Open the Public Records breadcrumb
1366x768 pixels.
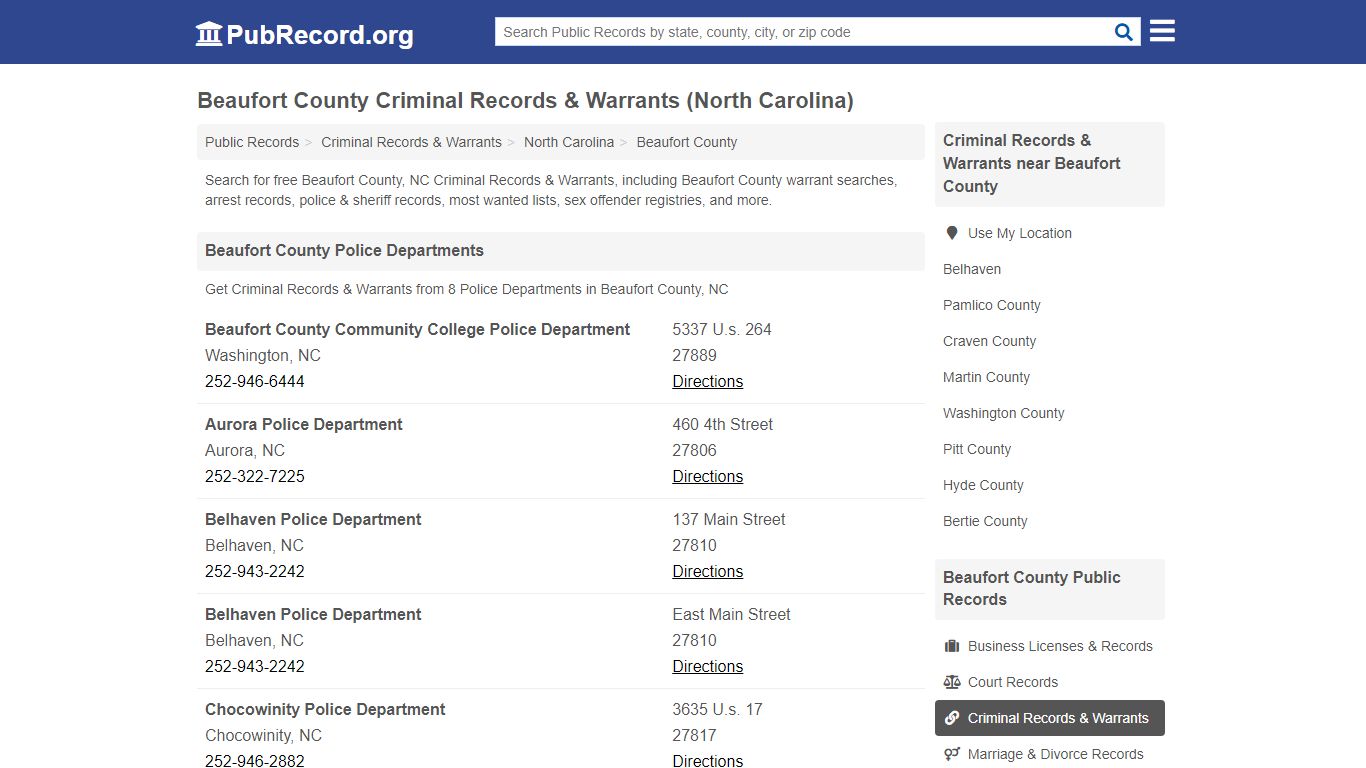coord(252,142)
